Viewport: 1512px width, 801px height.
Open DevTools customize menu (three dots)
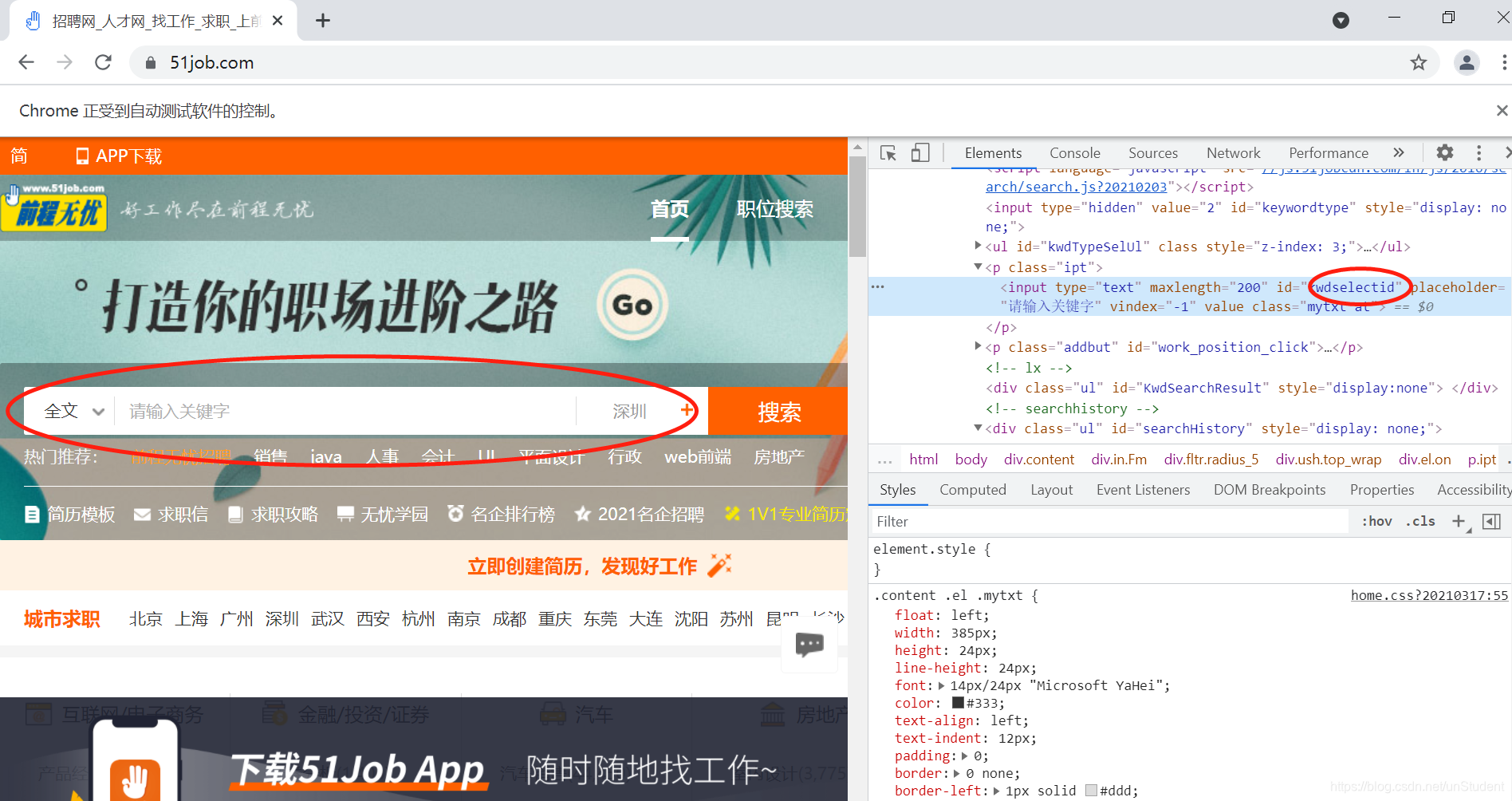click(1479, 153)
